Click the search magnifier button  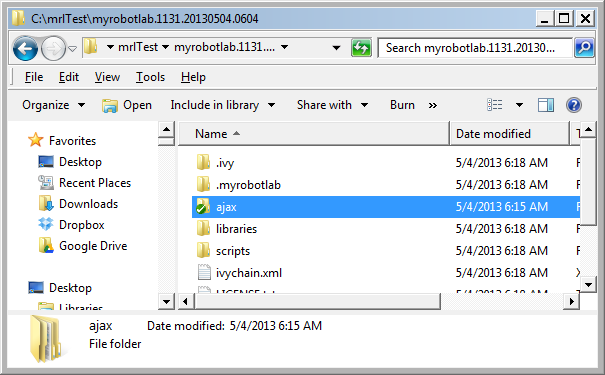[584, 48]
